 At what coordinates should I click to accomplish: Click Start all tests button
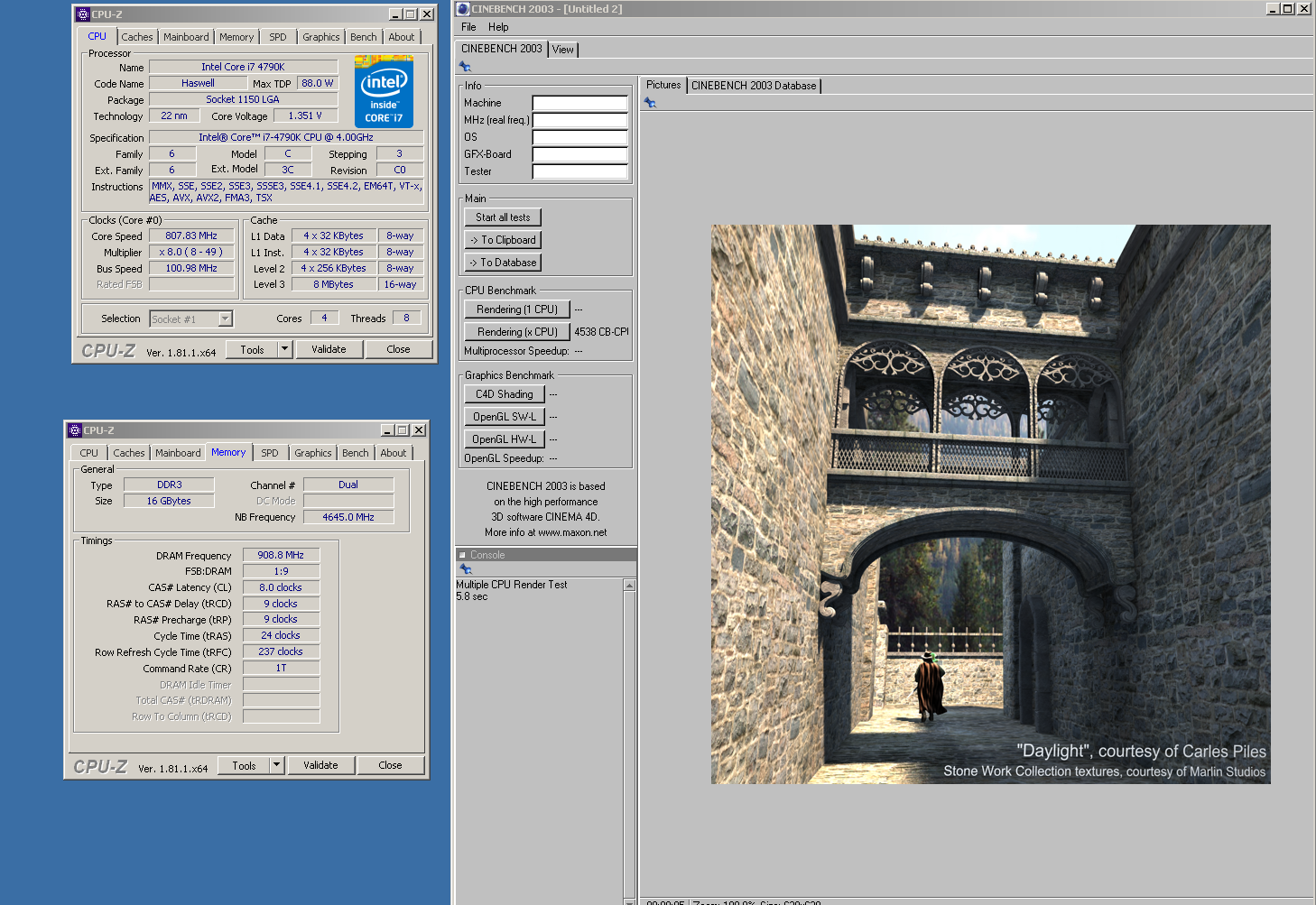click(503, 217)
